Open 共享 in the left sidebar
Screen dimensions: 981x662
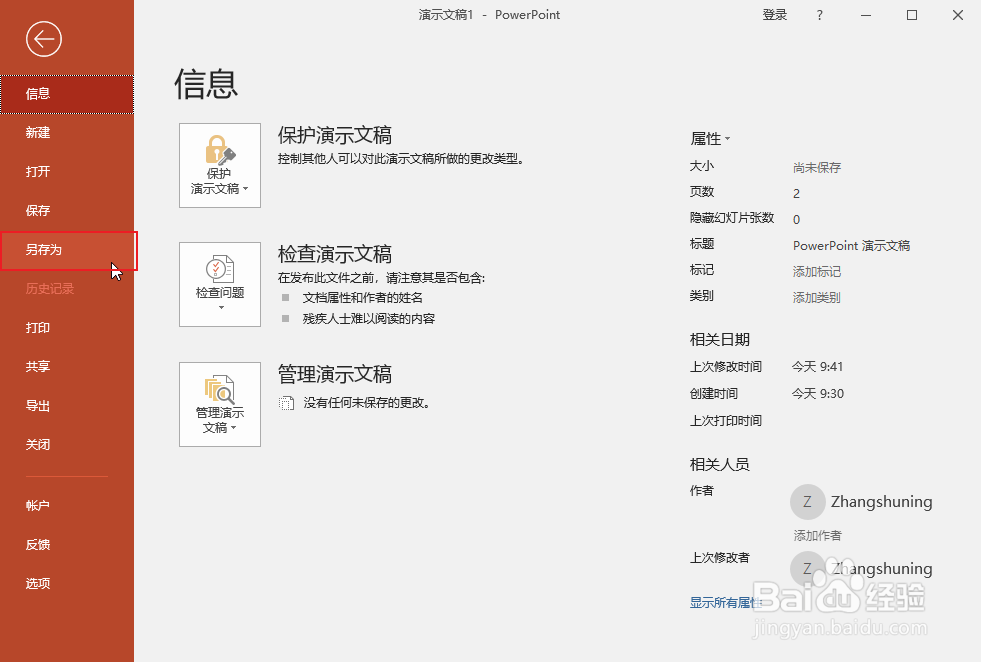point(67,367)
